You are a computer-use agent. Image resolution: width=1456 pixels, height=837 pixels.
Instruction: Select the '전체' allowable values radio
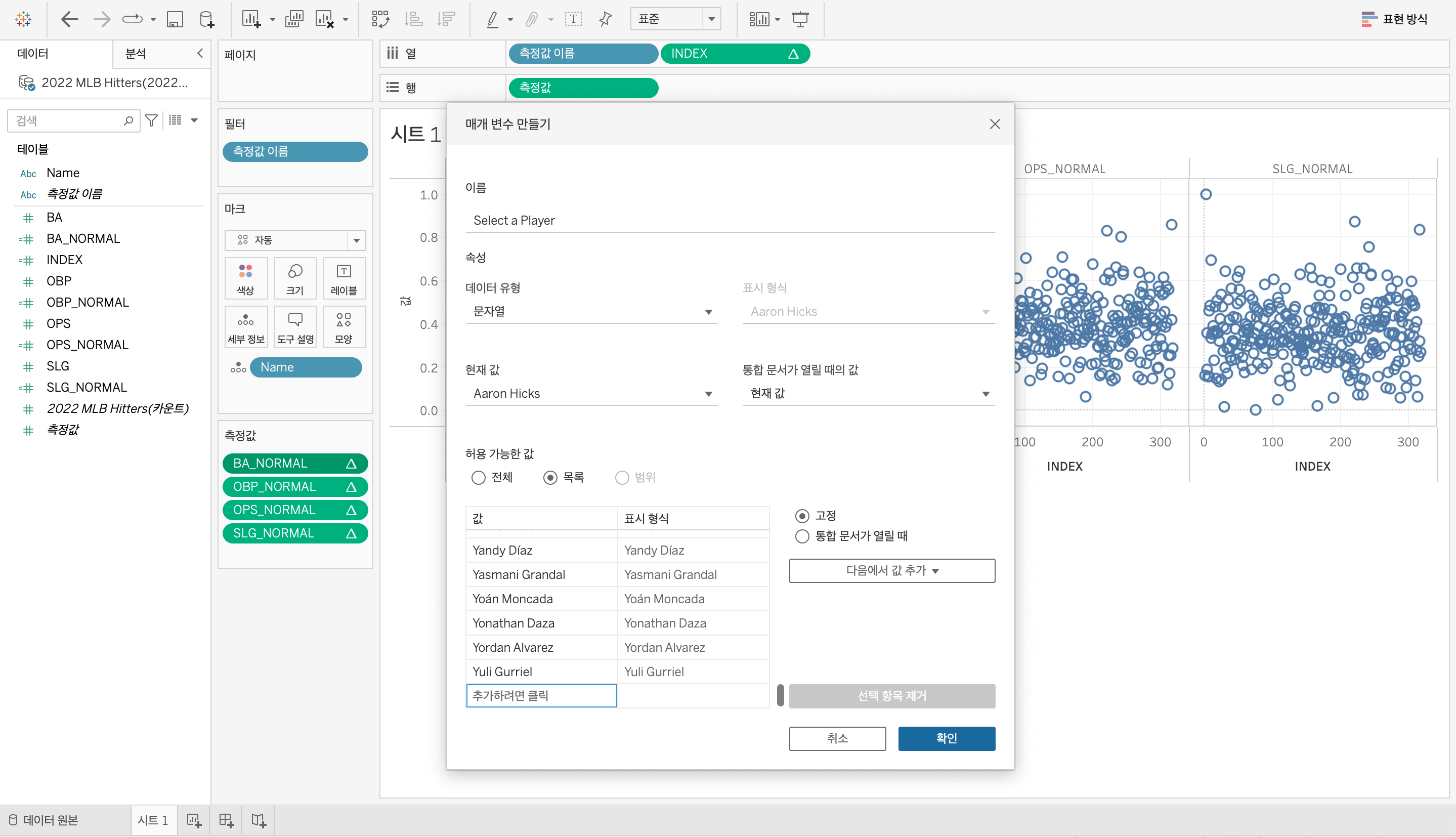(x=478, y=478)
